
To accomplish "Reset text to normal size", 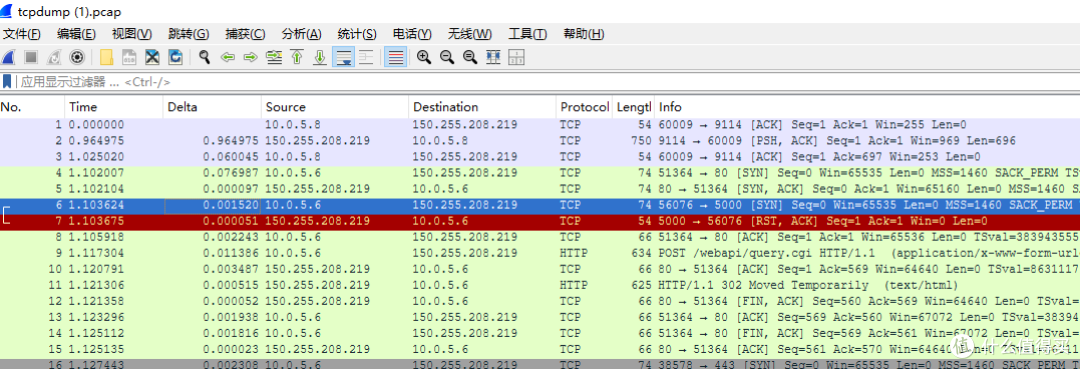I will click(x=470, y=58).
